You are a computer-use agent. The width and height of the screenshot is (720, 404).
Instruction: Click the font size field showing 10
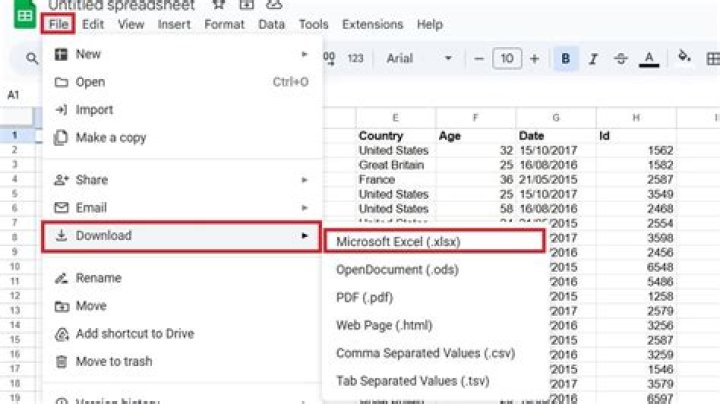click(x=507, y=59)
